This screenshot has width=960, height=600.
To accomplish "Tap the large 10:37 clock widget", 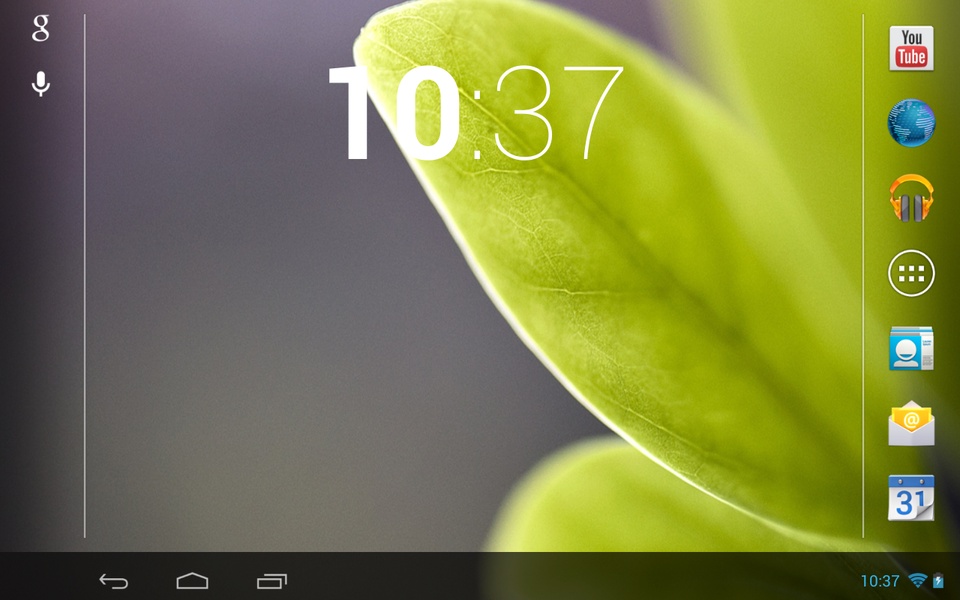I will (x=476, y=113).
